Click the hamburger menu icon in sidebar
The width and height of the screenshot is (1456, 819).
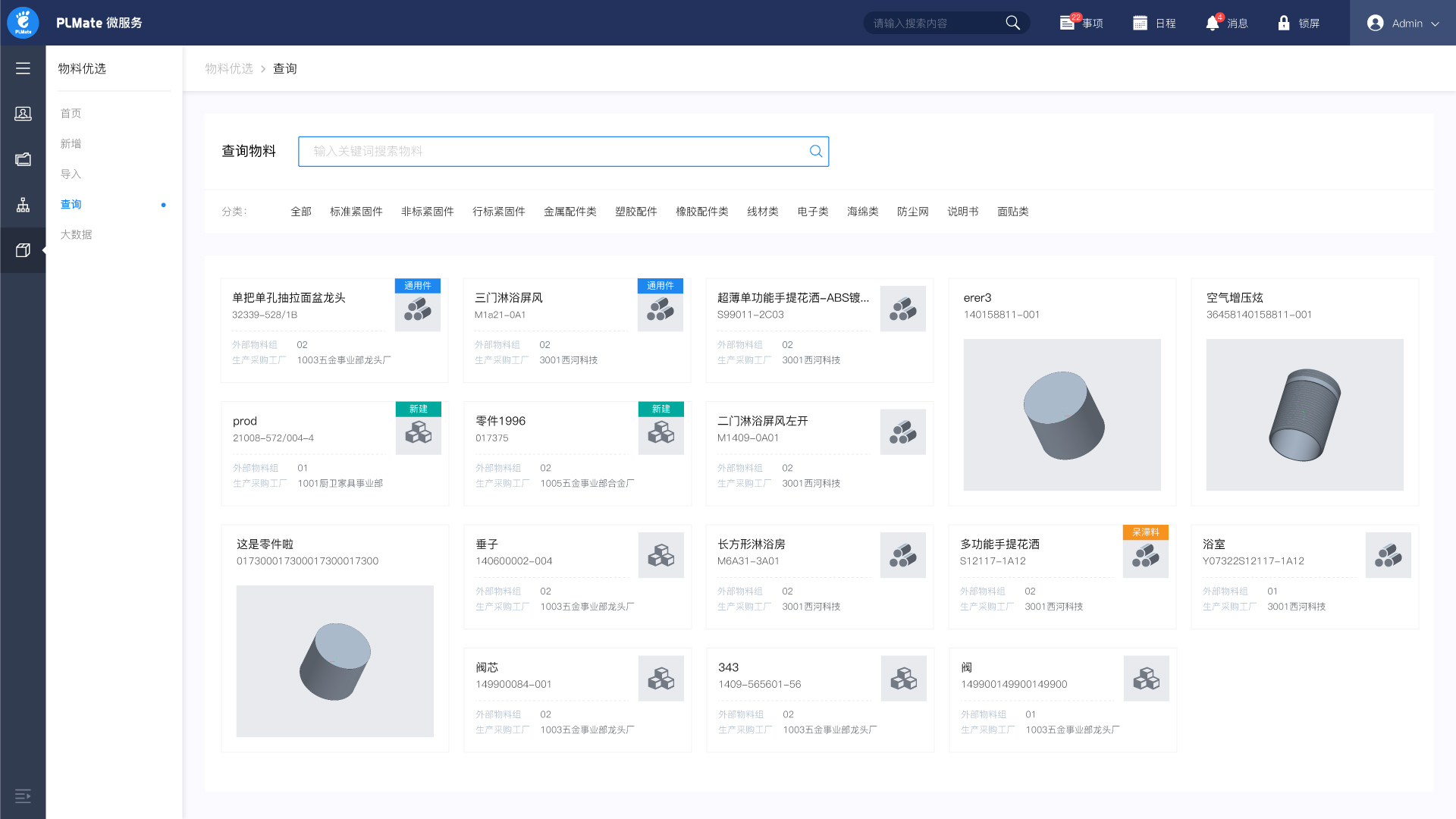click(x=23, y=68)
